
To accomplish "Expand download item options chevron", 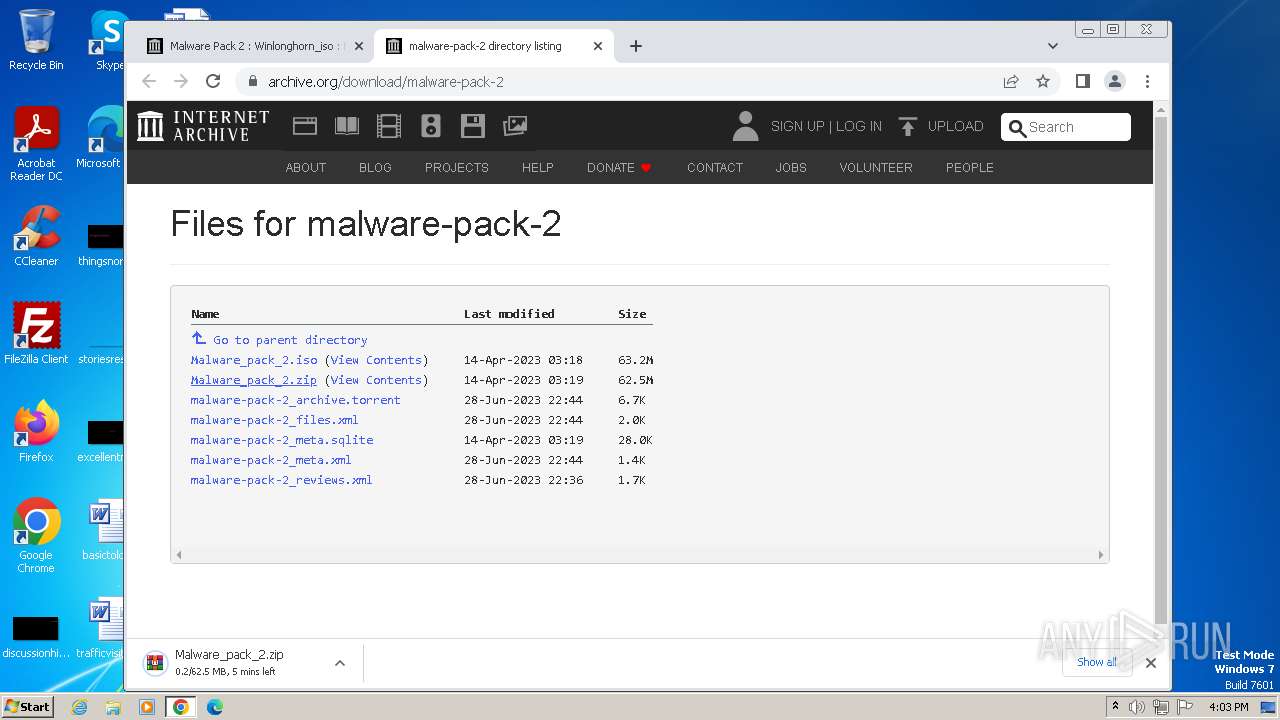I will [x=340, y=663].
